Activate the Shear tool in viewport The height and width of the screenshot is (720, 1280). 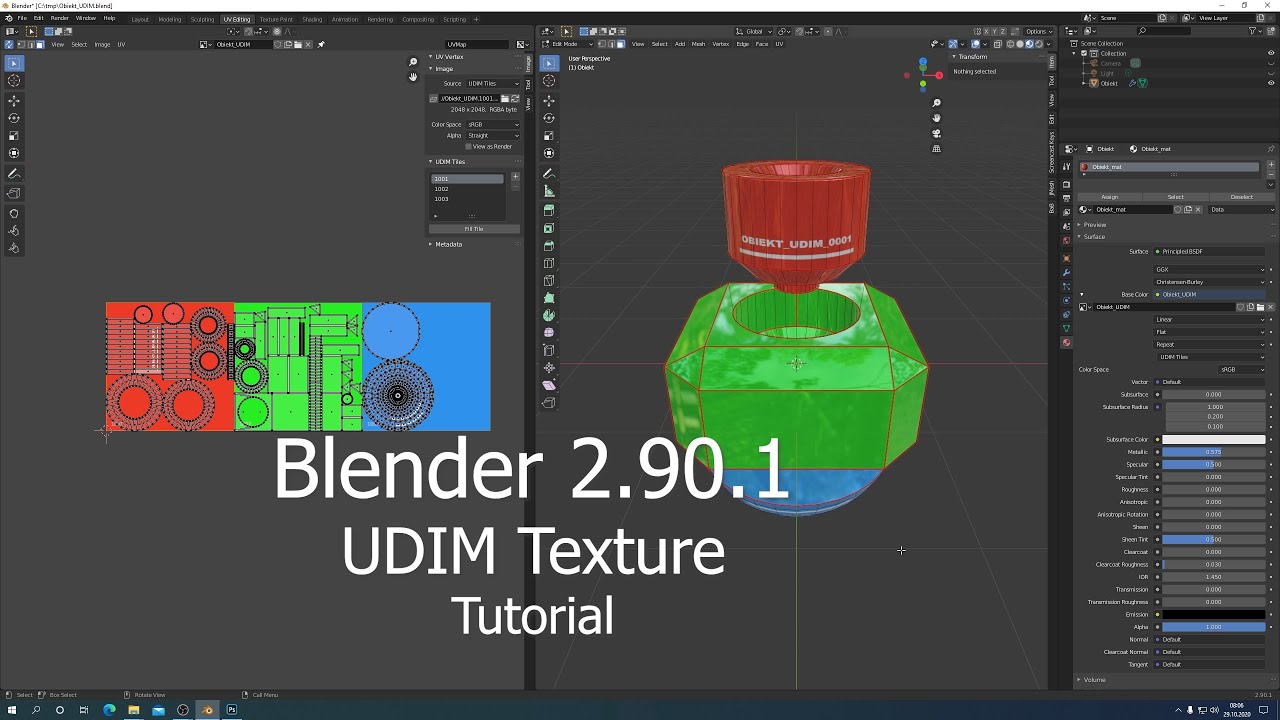point(549,385)
